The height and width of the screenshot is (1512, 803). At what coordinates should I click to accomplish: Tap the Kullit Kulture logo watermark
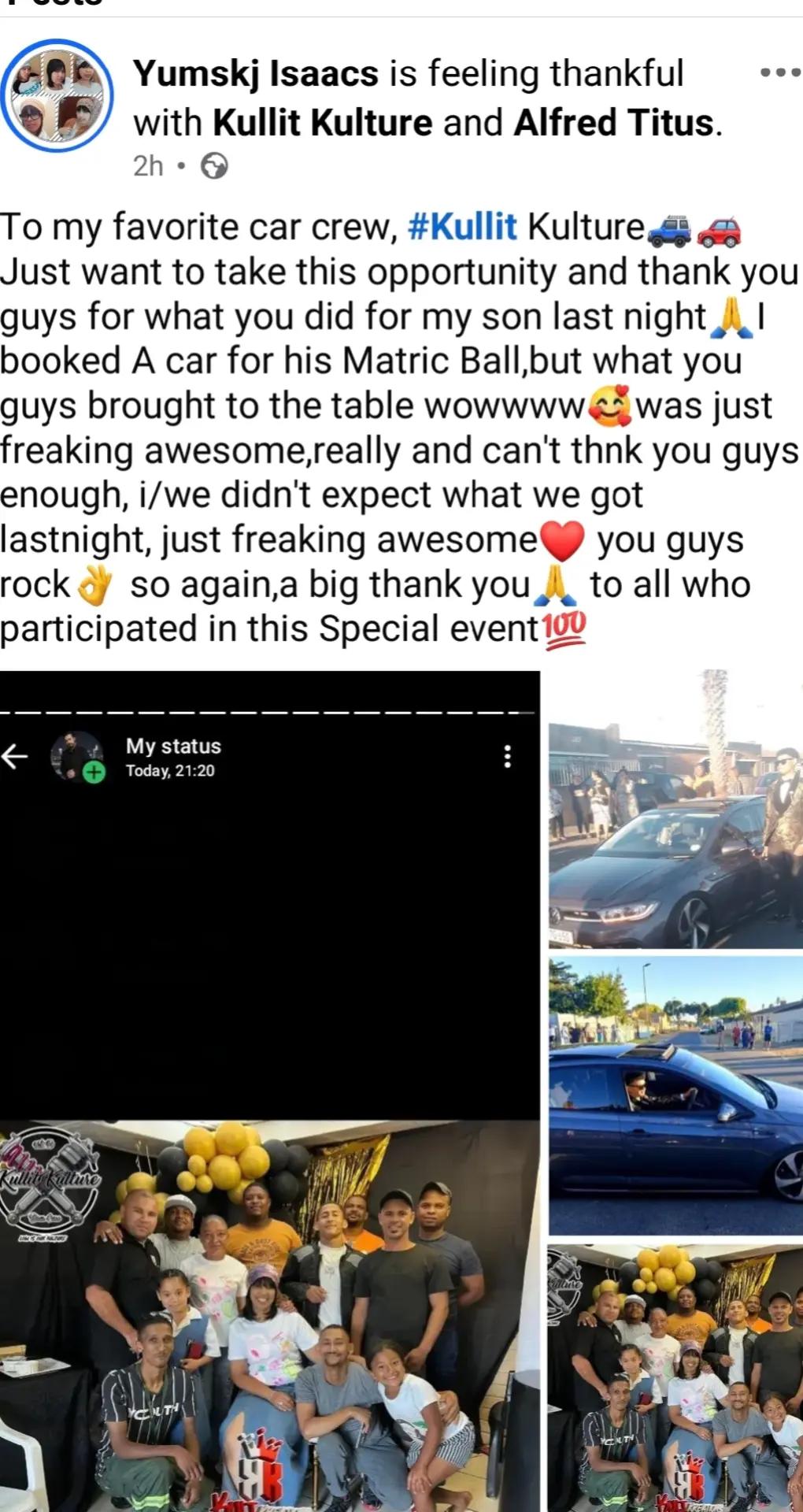[49, 1183]
